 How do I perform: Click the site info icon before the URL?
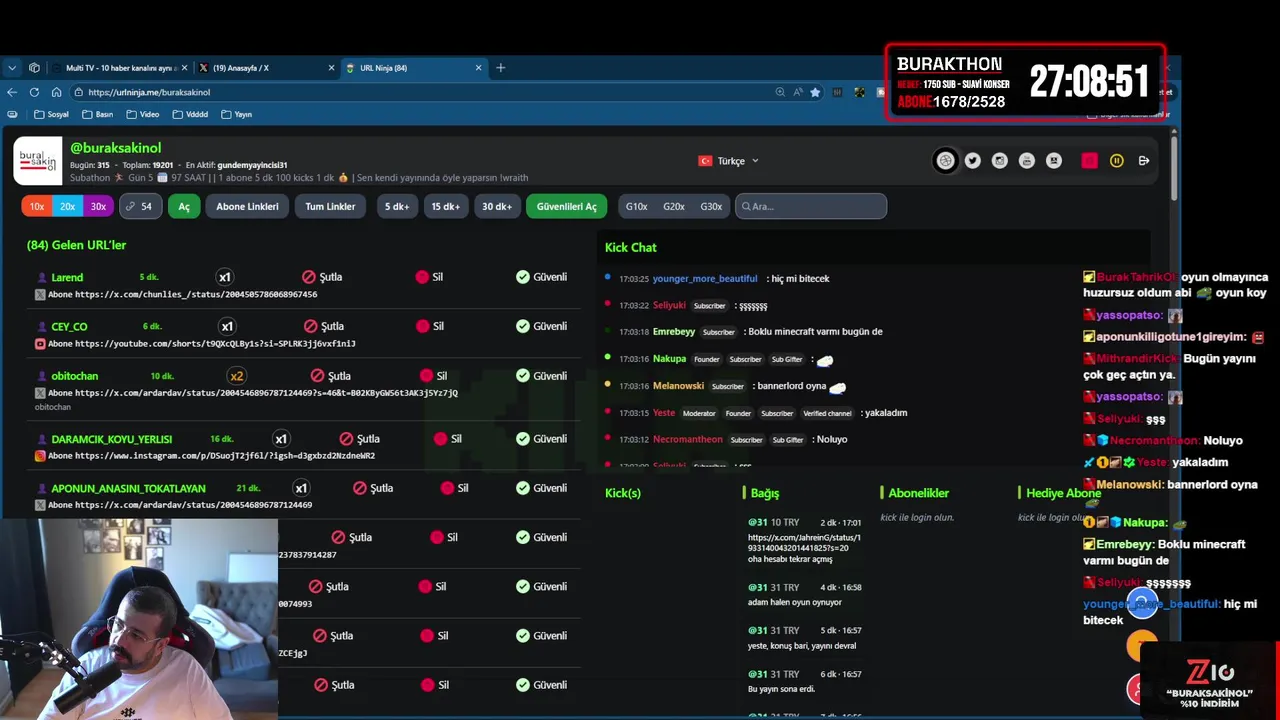[x=77, y=92]
